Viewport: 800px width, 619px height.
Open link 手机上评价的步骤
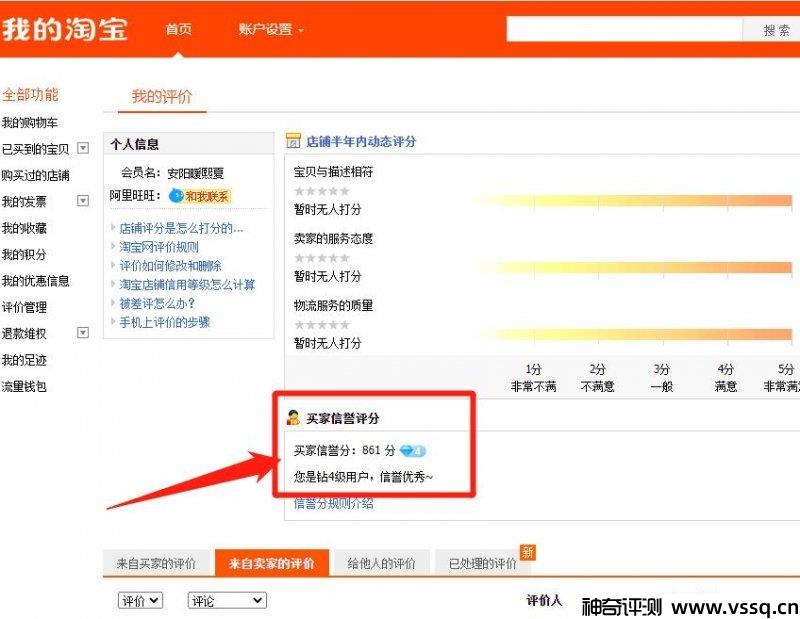pos(165,323)
